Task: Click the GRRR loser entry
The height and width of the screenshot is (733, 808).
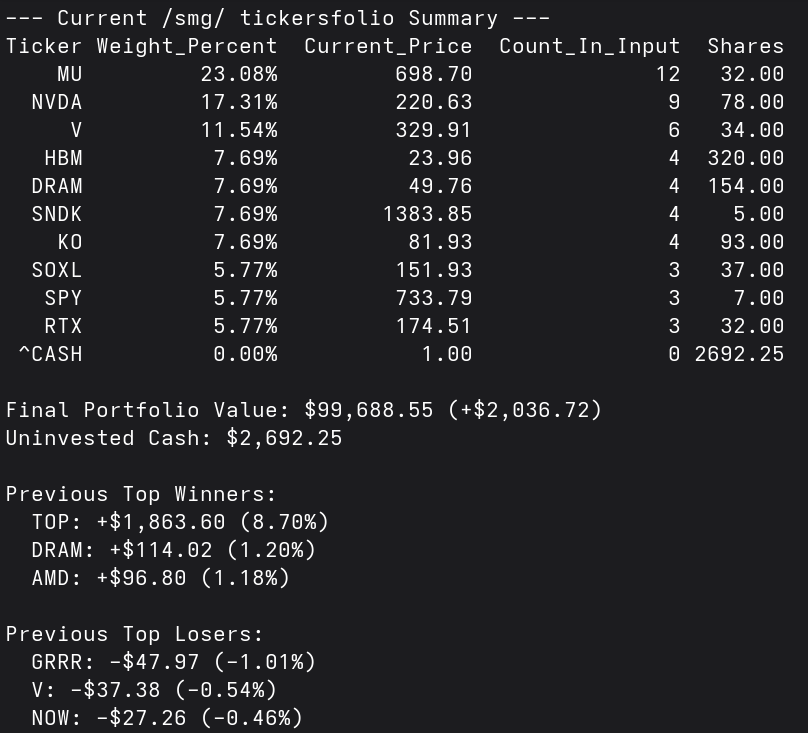Action: pos(173,662)
